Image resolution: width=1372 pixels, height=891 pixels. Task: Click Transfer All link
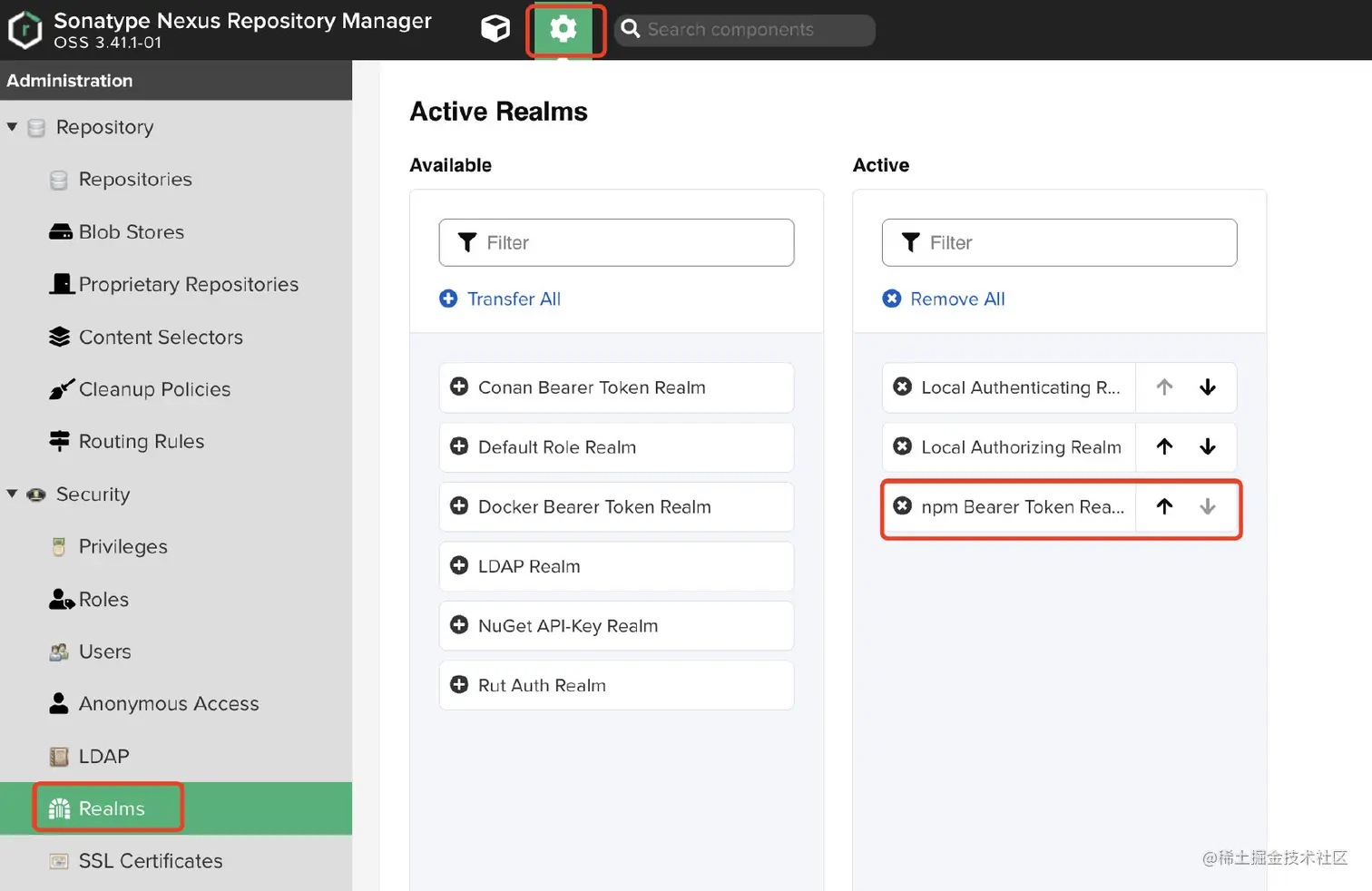[513, 299]
